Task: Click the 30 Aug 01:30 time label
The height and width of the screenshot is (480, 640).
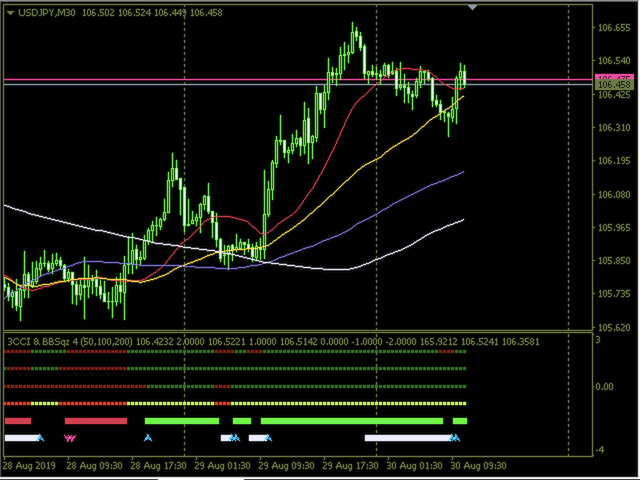Action: 415,466
